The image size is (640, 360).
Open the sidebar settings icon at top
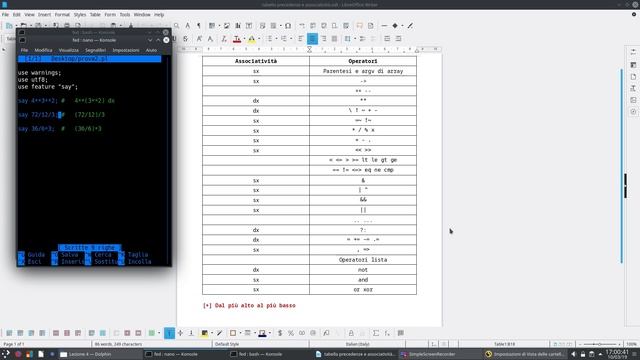633,52
